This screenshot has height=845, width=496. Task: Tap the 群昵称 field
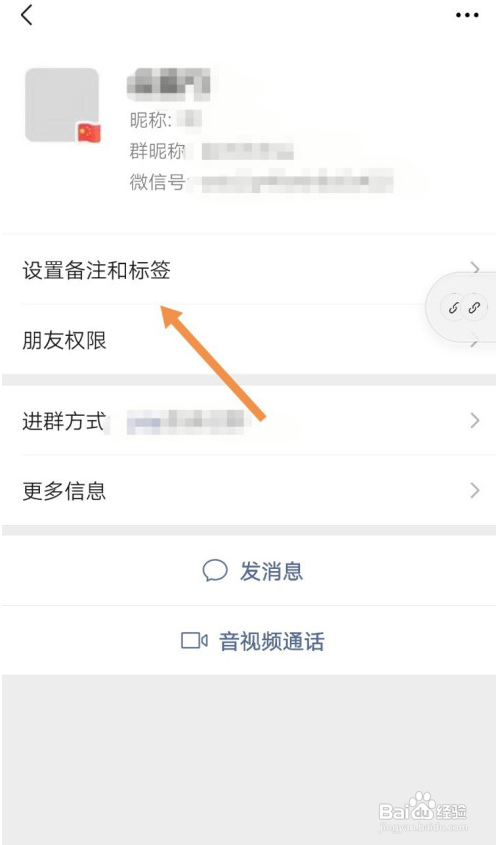(211, 151)
